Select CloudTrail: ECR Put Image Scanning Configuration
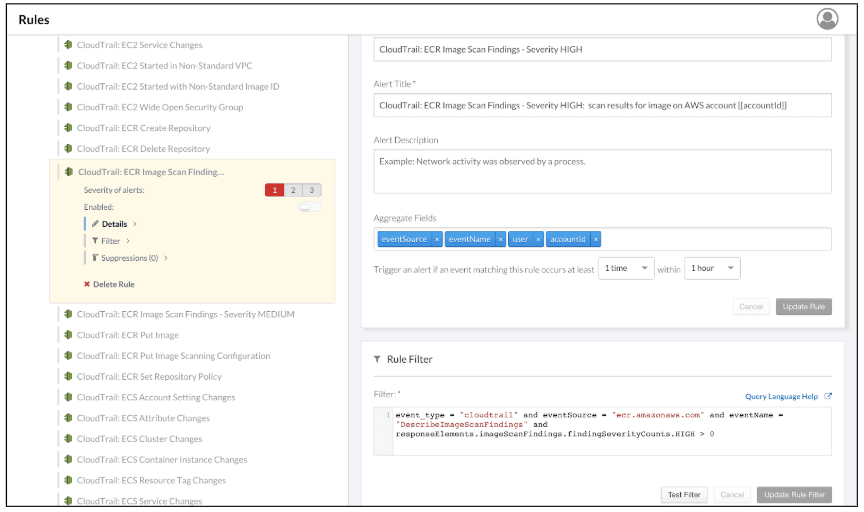Screen dimensions: 864x512 tap(174, 356)
